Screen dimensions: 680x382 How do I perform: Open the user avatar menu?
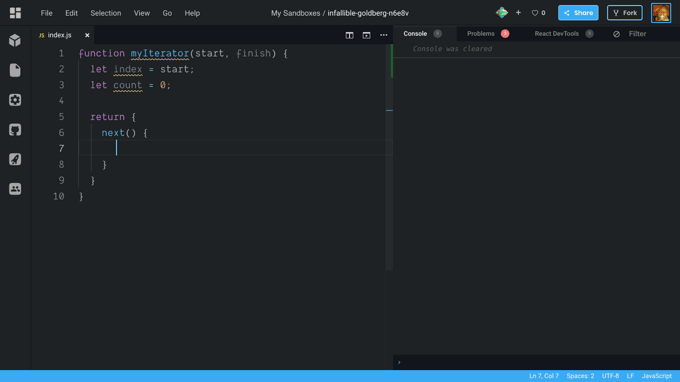661,13
